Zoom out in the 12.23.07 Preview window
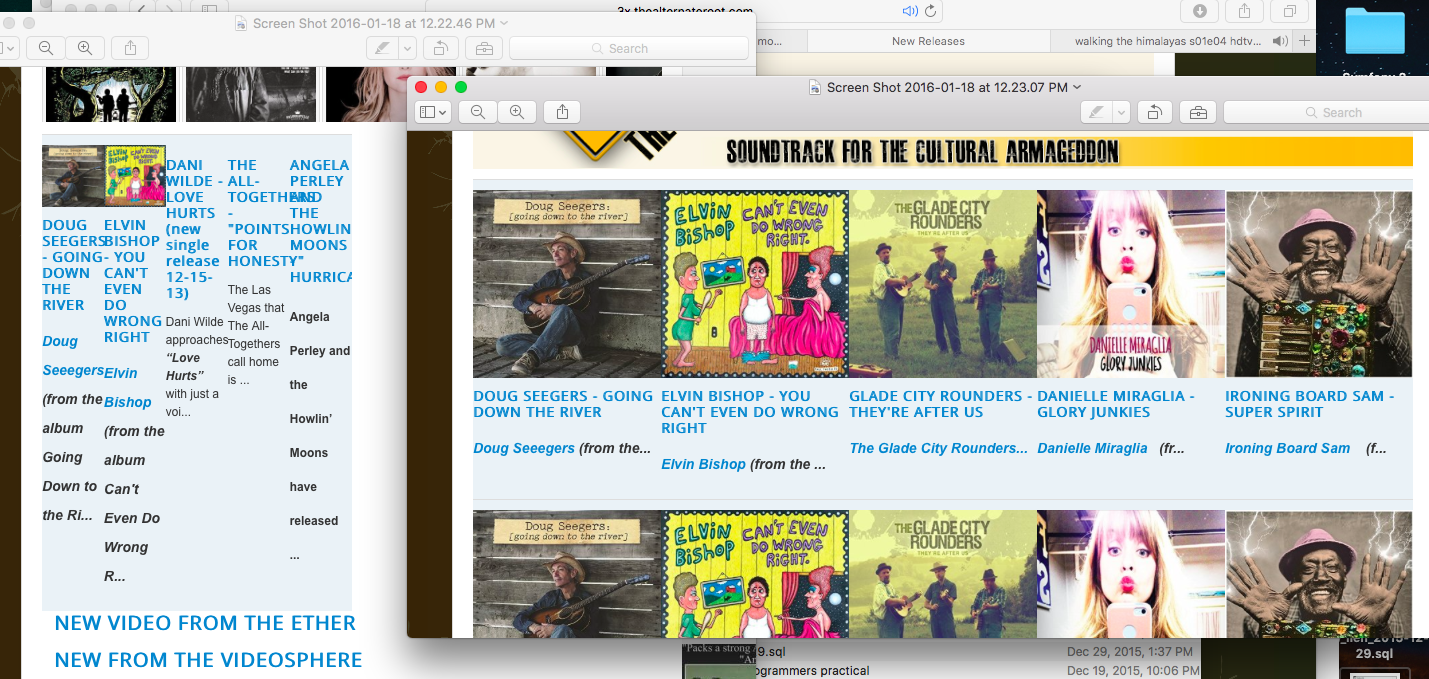This screenshot has height=679, width=1429. 478,112
